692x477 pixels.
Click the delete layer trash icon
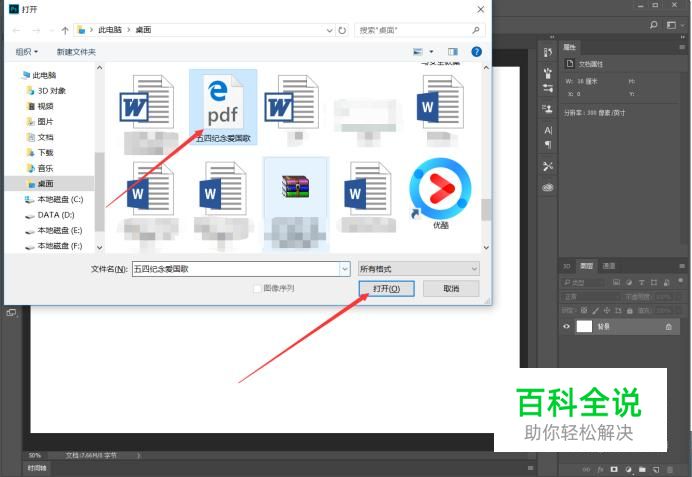[x=670, y=469]
